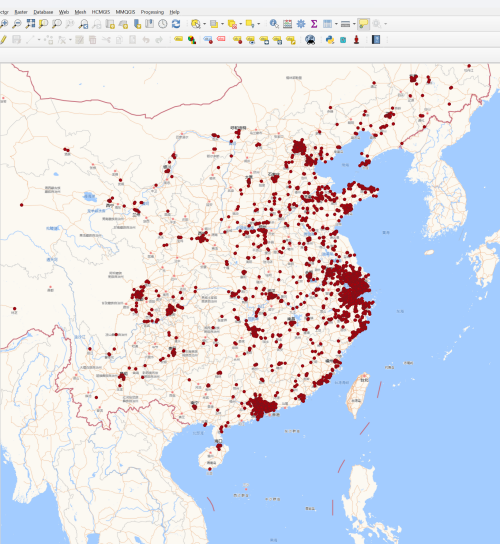Image resolution: width=500 pixels, height=544 pixels.
Task: Open Attribute Table icon
Action: 327,24
